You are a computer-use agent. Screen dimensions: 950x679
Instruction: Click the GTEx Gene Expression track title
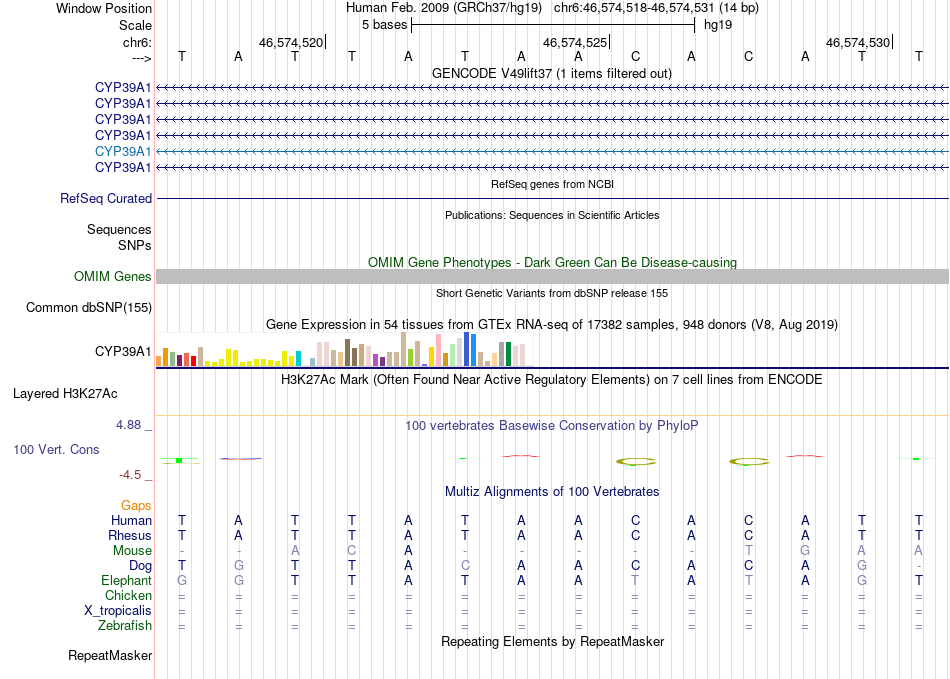tap(552, 325)
